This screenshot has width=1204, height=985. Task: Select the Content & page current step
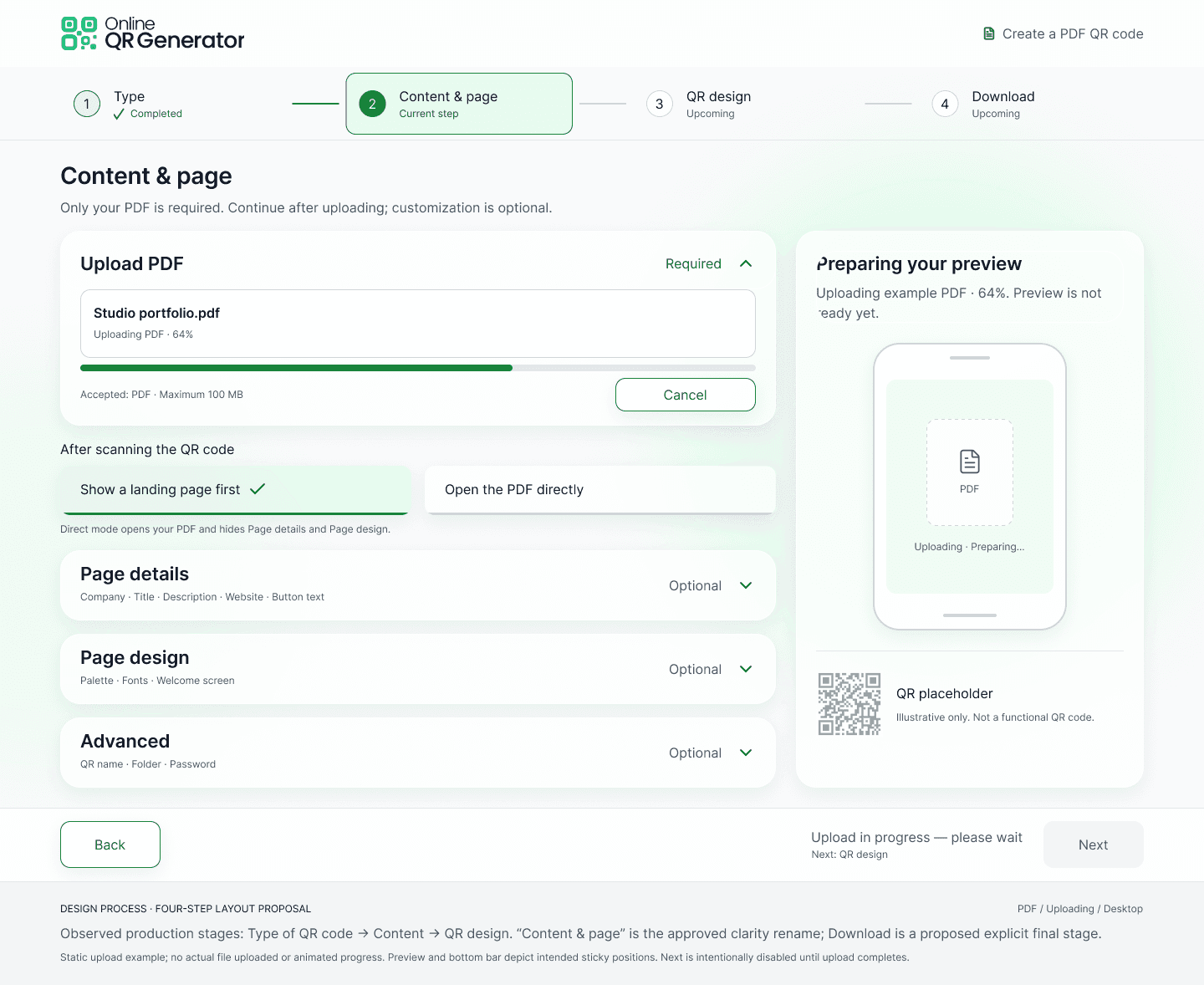coord(459,104)
